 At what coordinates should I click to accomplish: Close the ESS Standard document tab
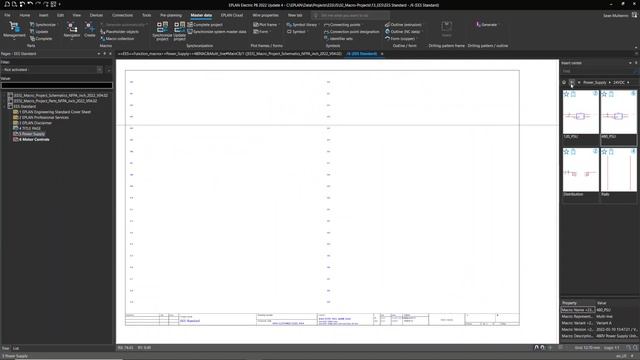[382, 54]
